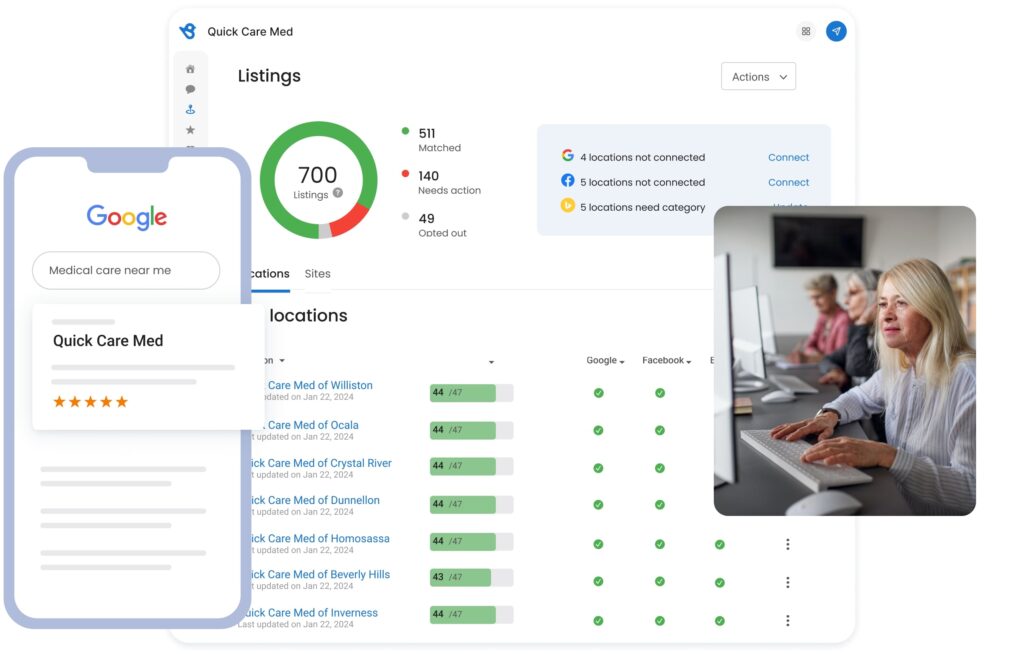Screen dimensions: 1024x654
Task: Click the five-star rating on phone card
Action: click(x=90, y=402)
